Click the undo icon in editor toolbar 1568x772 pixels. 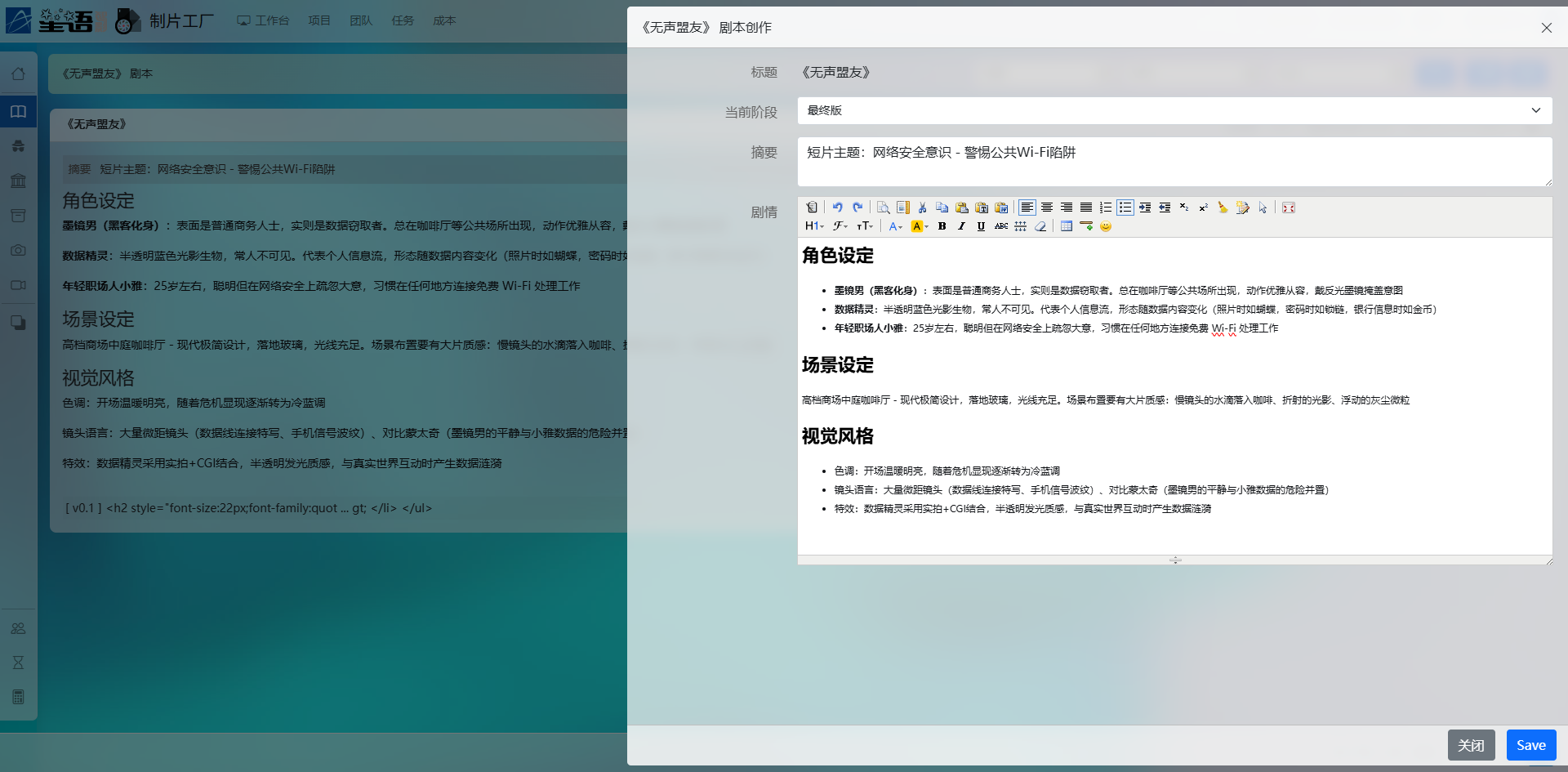pos(837,208)
